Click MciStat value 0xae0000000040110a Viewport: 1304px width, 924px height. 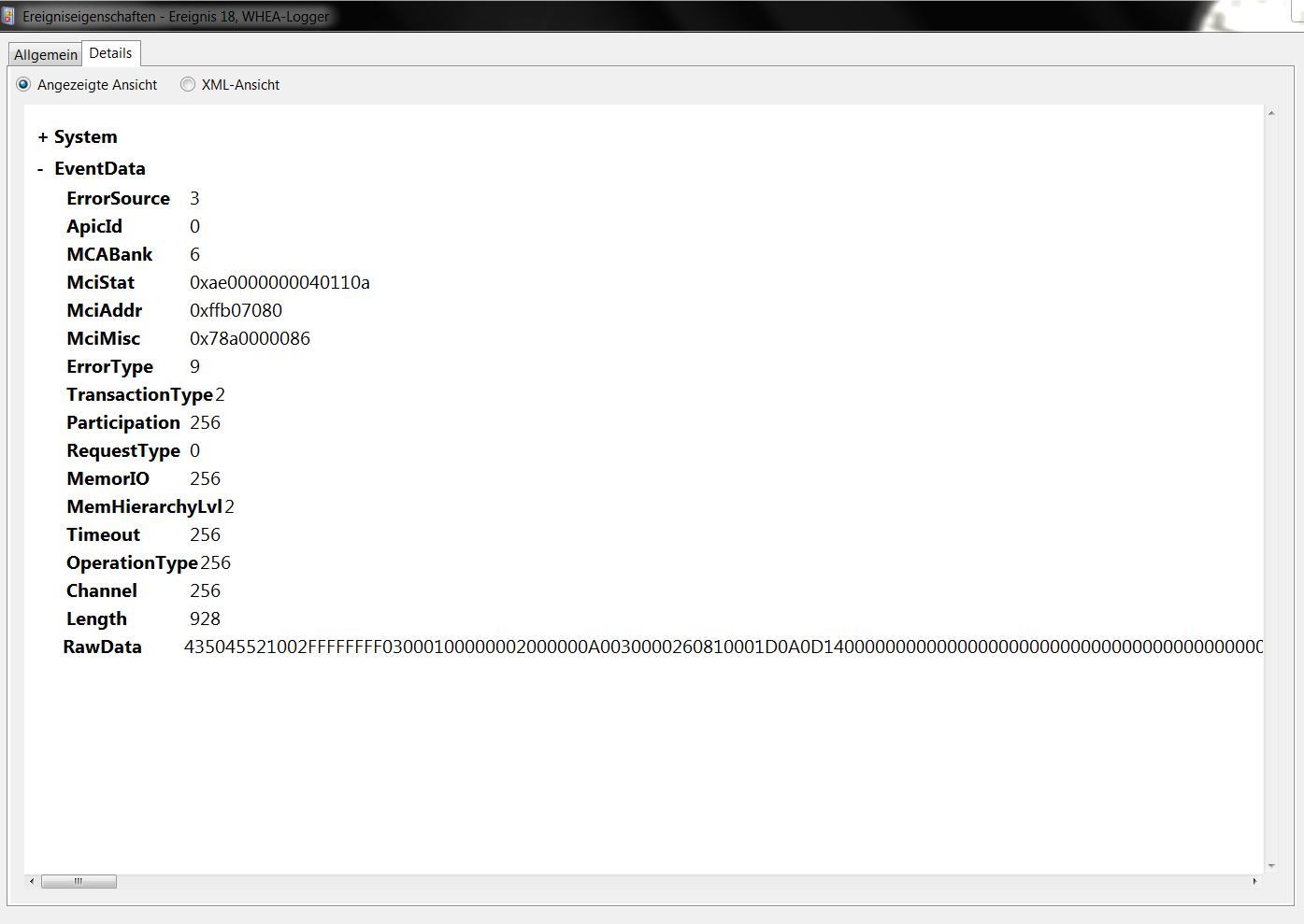pos(279,282)
